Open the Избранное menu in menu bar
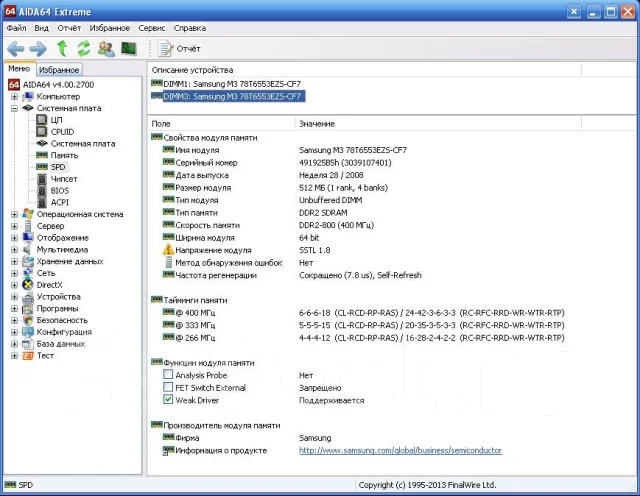 (110, 28)
